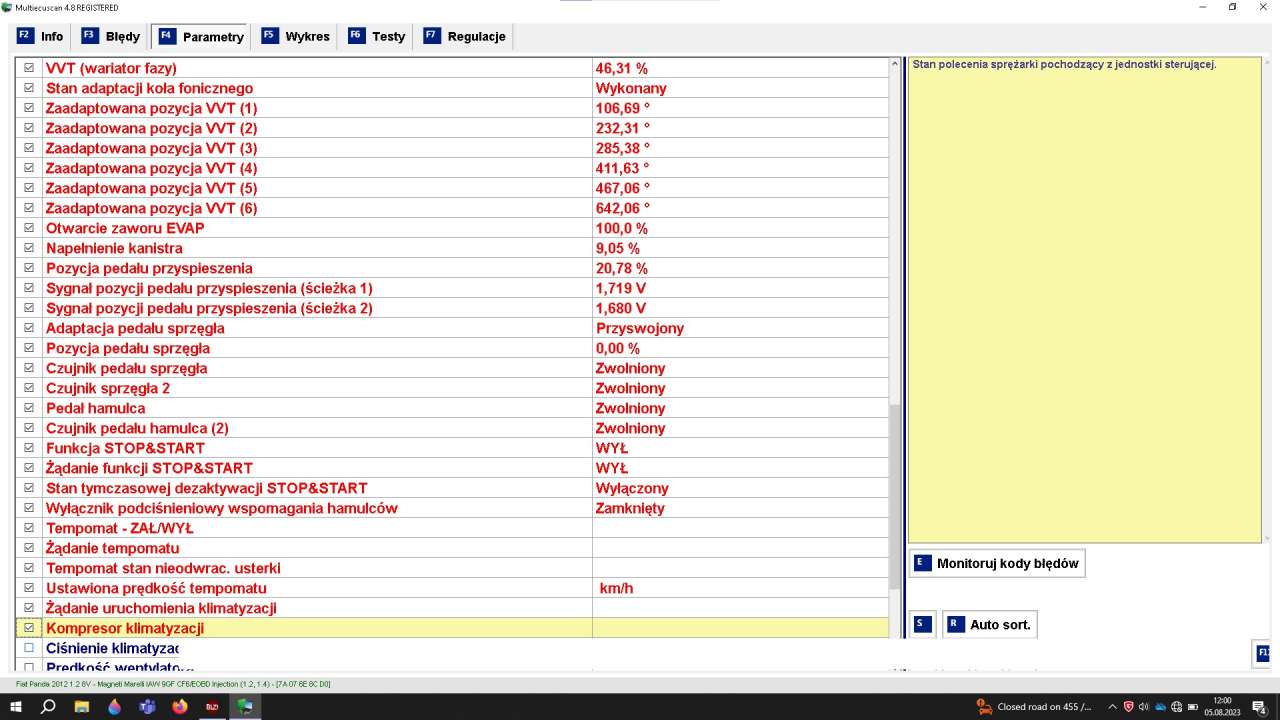Viewport: 1280px width, 720px height.
Task: Click the Closed road traffic news widget
Action: pos(1034,707)
